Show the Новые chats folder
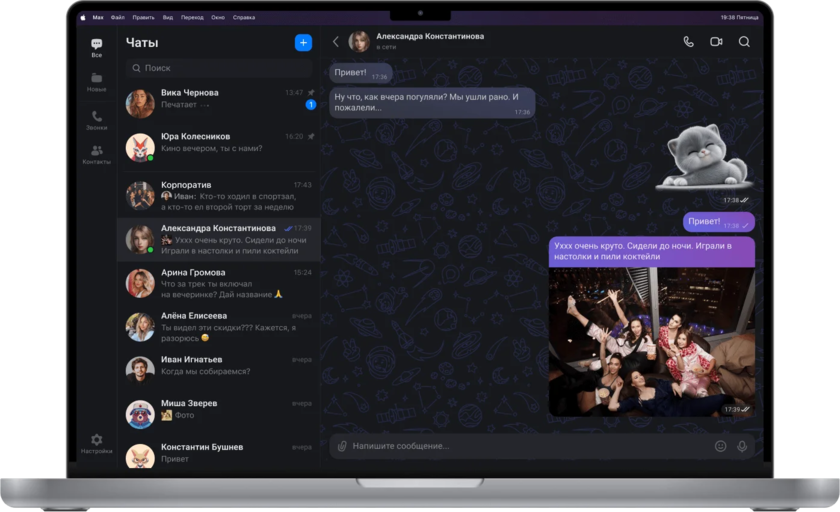 click(96, 82)
